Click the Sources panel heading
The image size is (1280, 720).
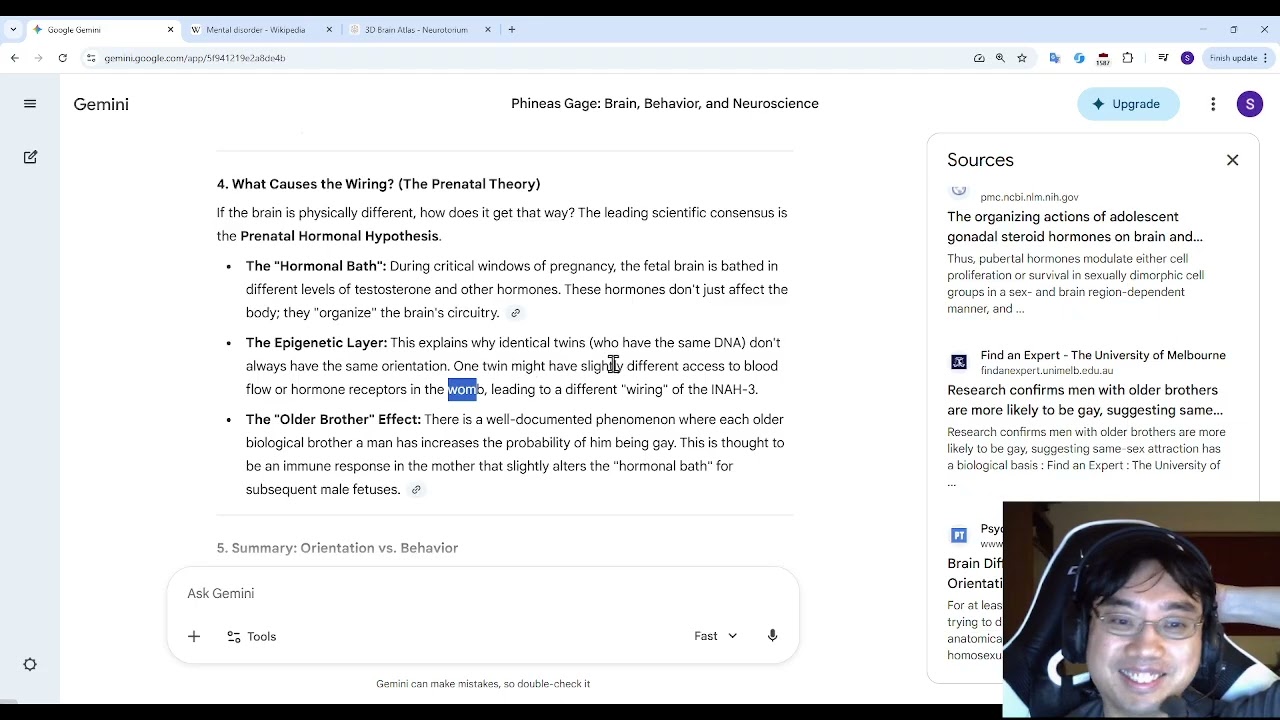click(x=980, y=160)
